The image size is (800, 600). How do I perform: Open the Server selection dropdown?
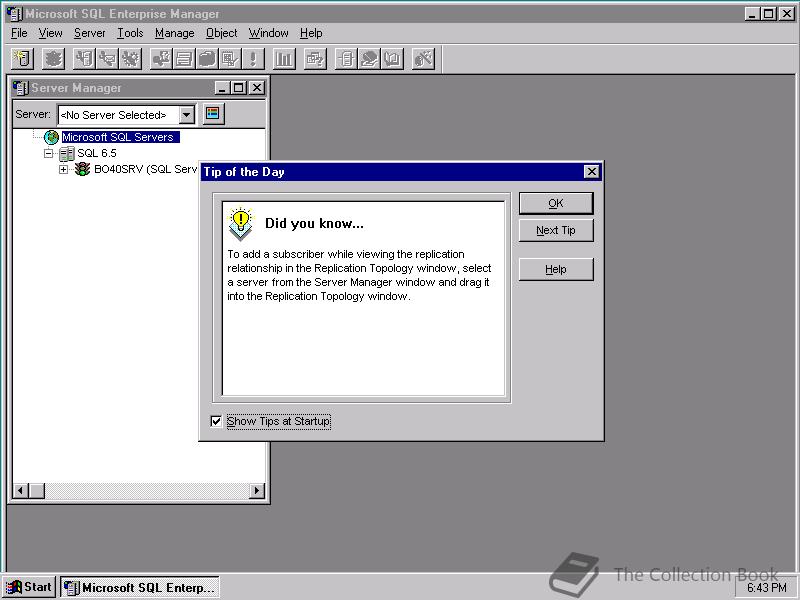tap(187, 115)
